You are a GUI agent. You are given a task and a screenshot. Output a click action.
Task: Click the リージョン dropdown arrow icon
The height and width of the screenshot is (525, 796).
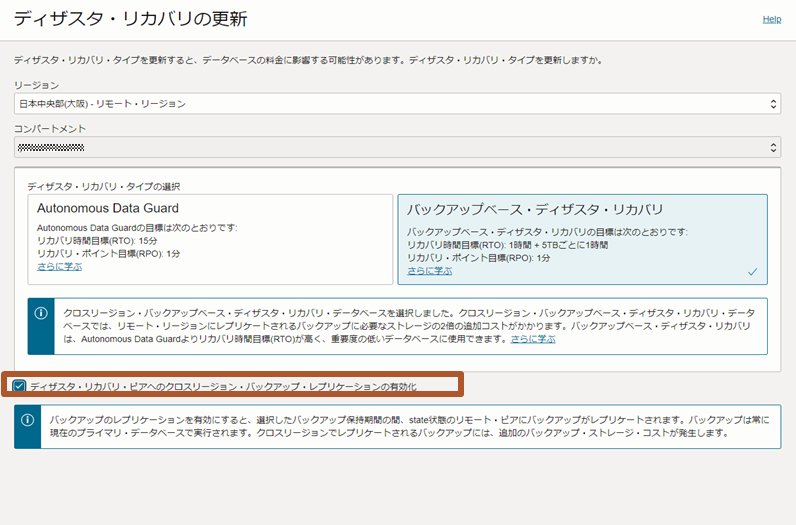[x=773, y=104]
